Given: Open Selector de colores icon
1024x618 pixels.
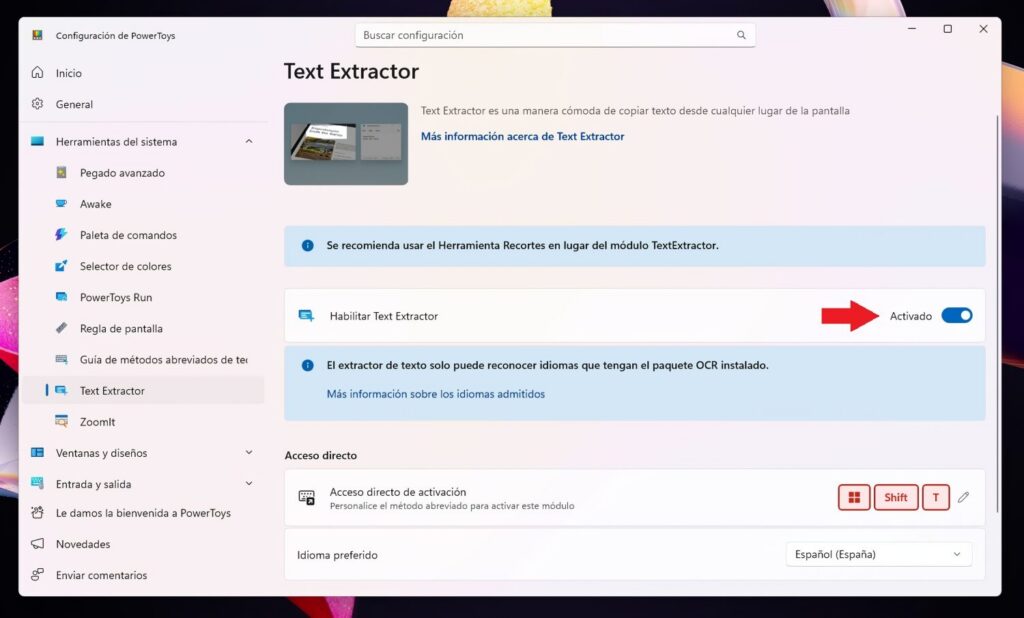Looking at the screenshot, I should (61, 266).
